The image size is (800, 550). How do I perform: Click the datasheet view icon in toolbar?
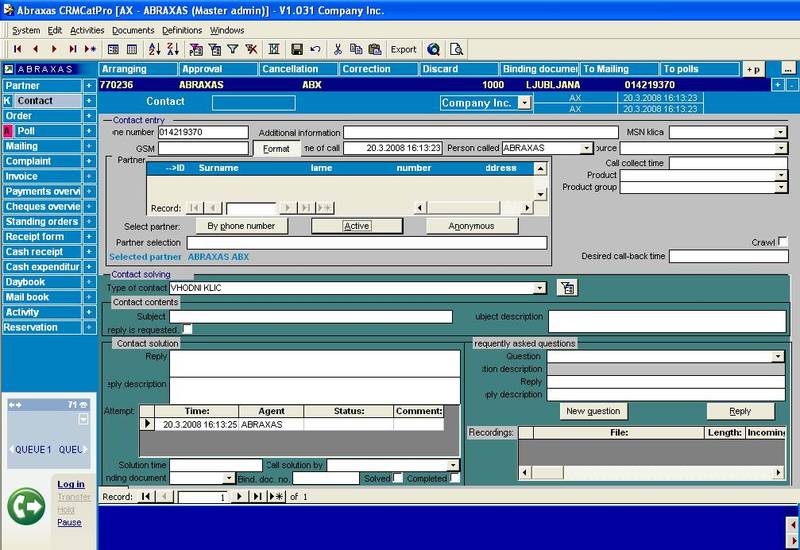point(132,49)
